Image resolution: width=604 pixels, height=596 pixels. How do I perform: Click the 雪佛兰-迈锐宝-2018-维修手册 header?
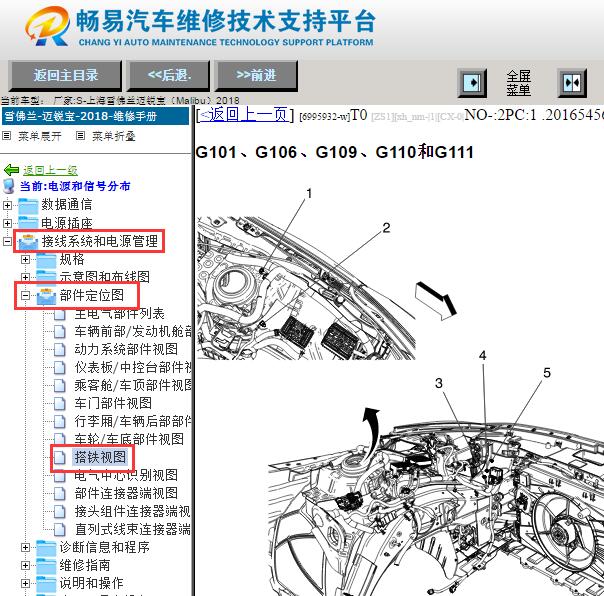(x=95, y=116)
